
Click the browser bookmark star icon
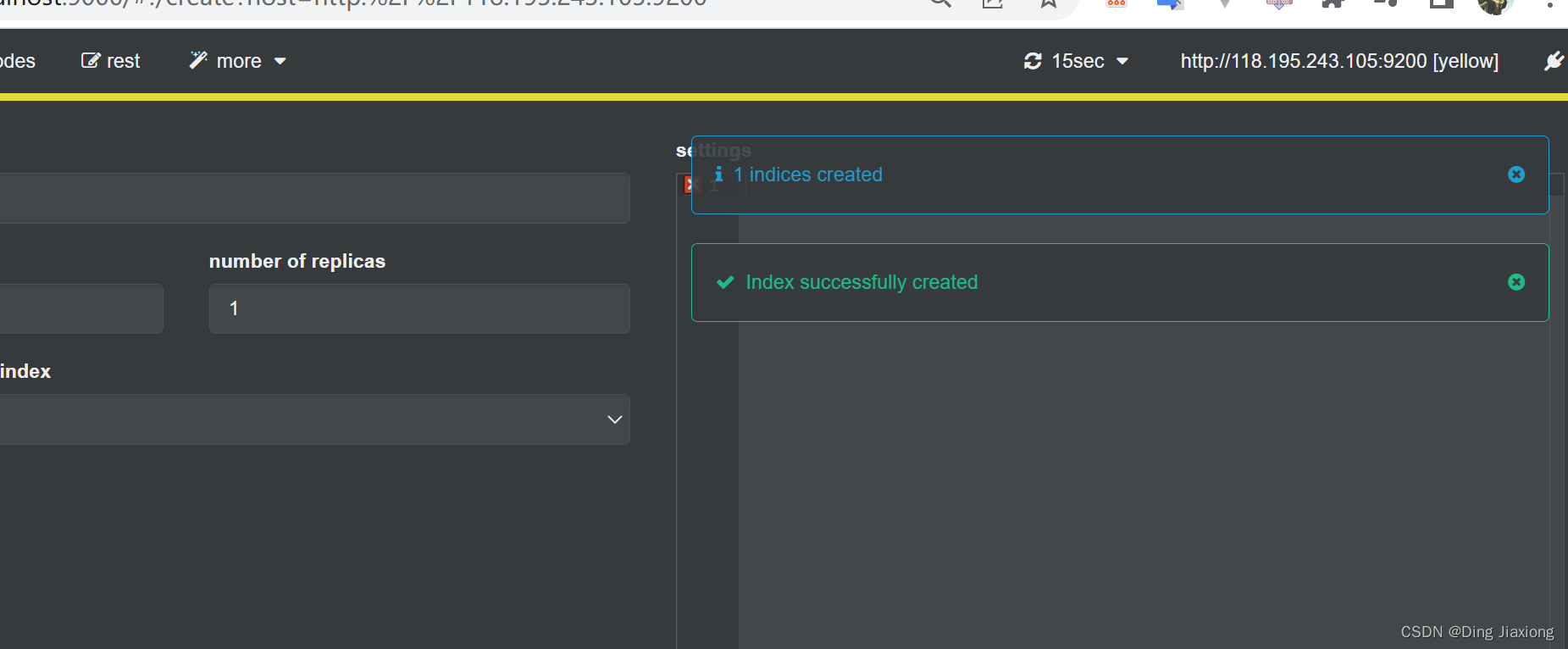pos(1048,4)
